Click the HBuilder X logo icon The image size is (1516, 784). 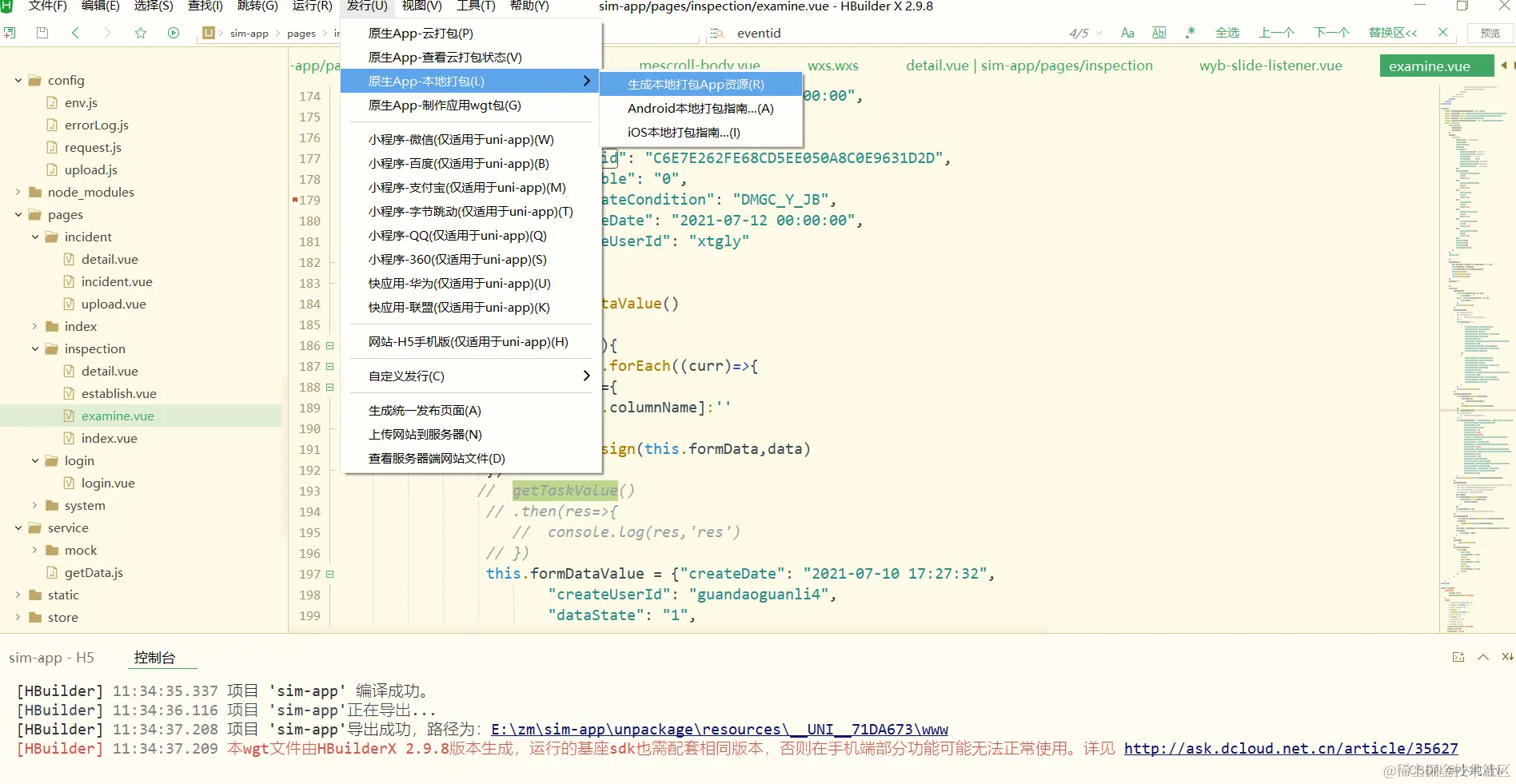click(6, 6)
